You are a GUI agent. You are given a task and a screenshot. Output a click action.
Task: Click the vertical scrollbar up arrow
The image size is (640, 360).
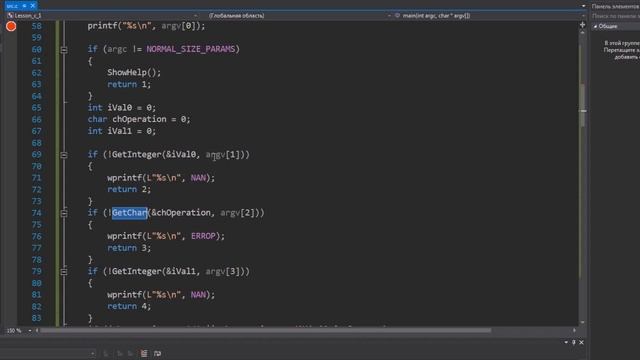click(582, 33)
